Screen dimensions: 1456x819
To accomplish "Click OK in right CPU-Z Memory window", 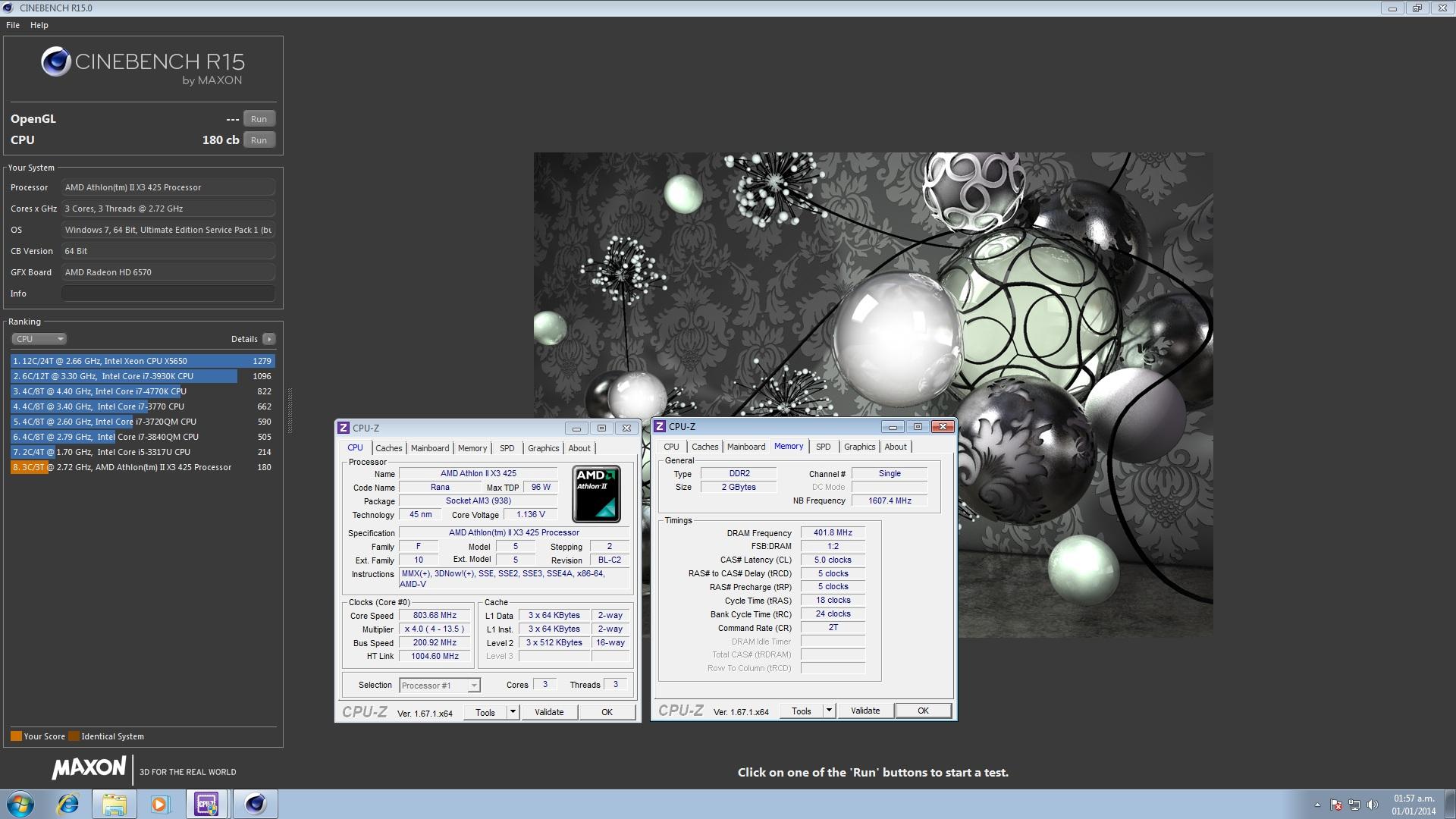I will click(x=924, y=711).
